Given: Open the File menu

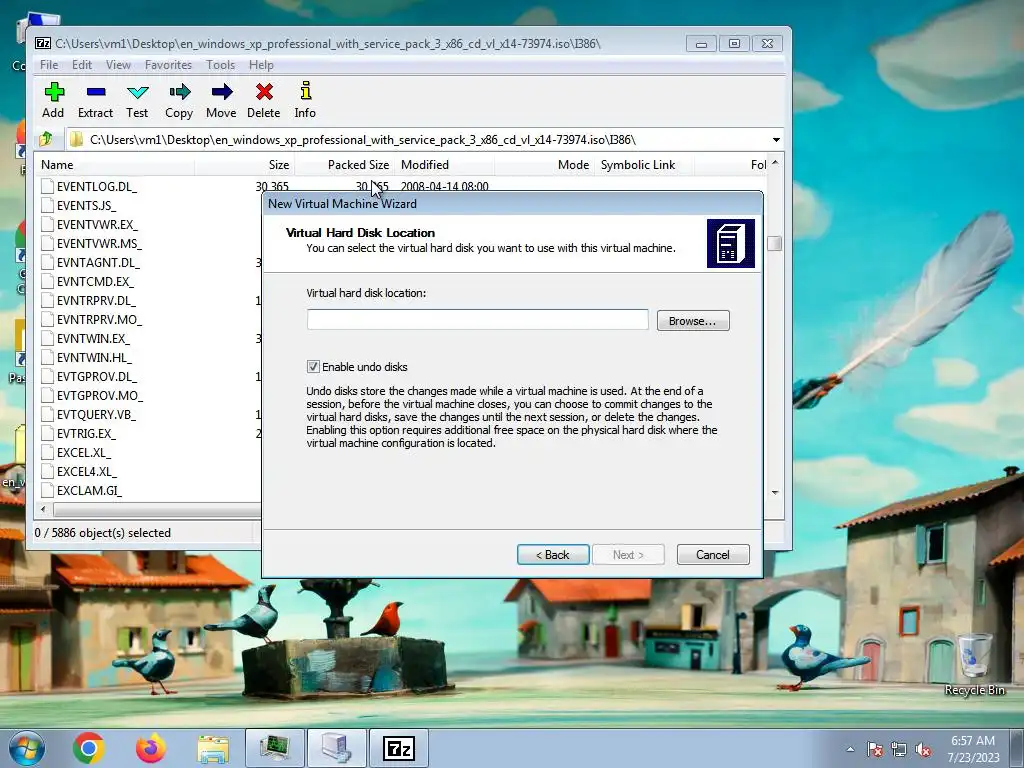Looking at the screenshot, I should [x=49, y=65].
